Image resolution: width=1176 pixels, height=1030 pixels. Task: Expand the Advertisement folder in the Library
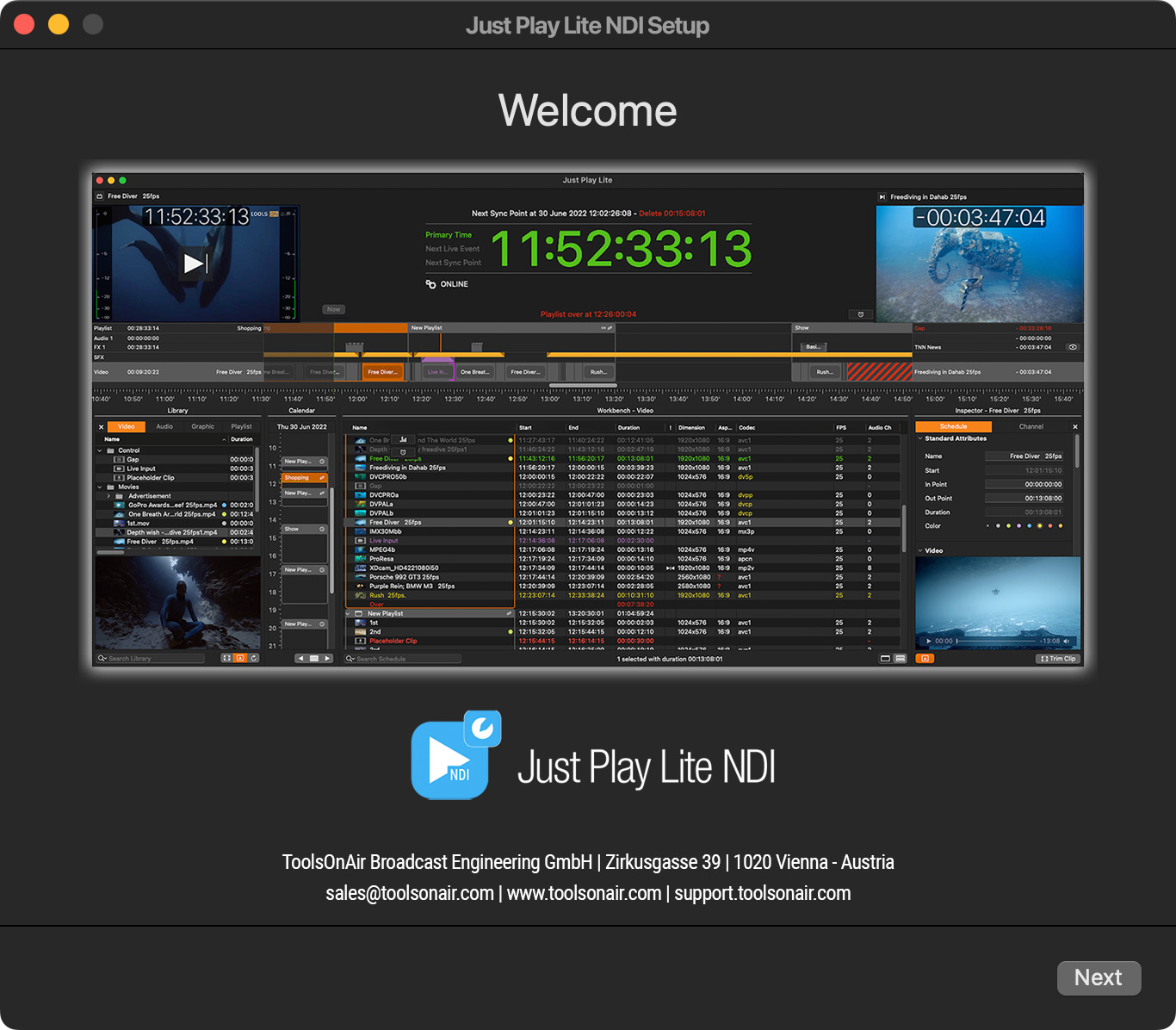click(x=108, y=496)
